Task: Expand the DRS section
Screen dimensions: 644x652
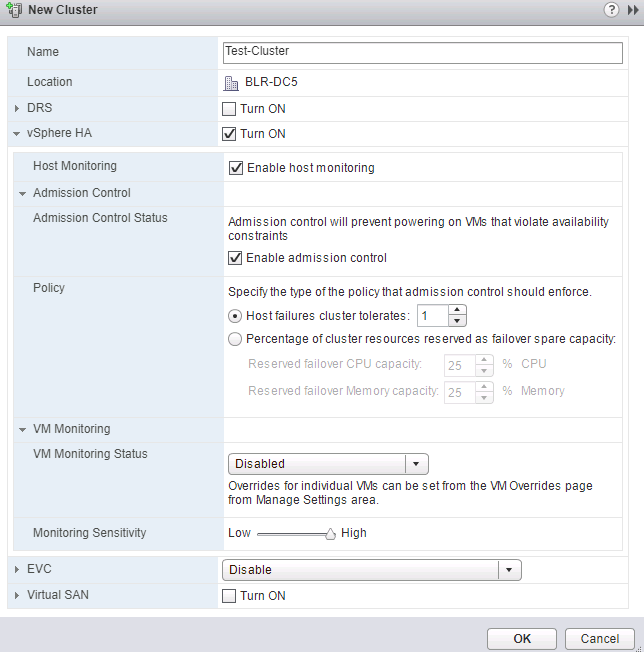Action: tap(17, 109)
